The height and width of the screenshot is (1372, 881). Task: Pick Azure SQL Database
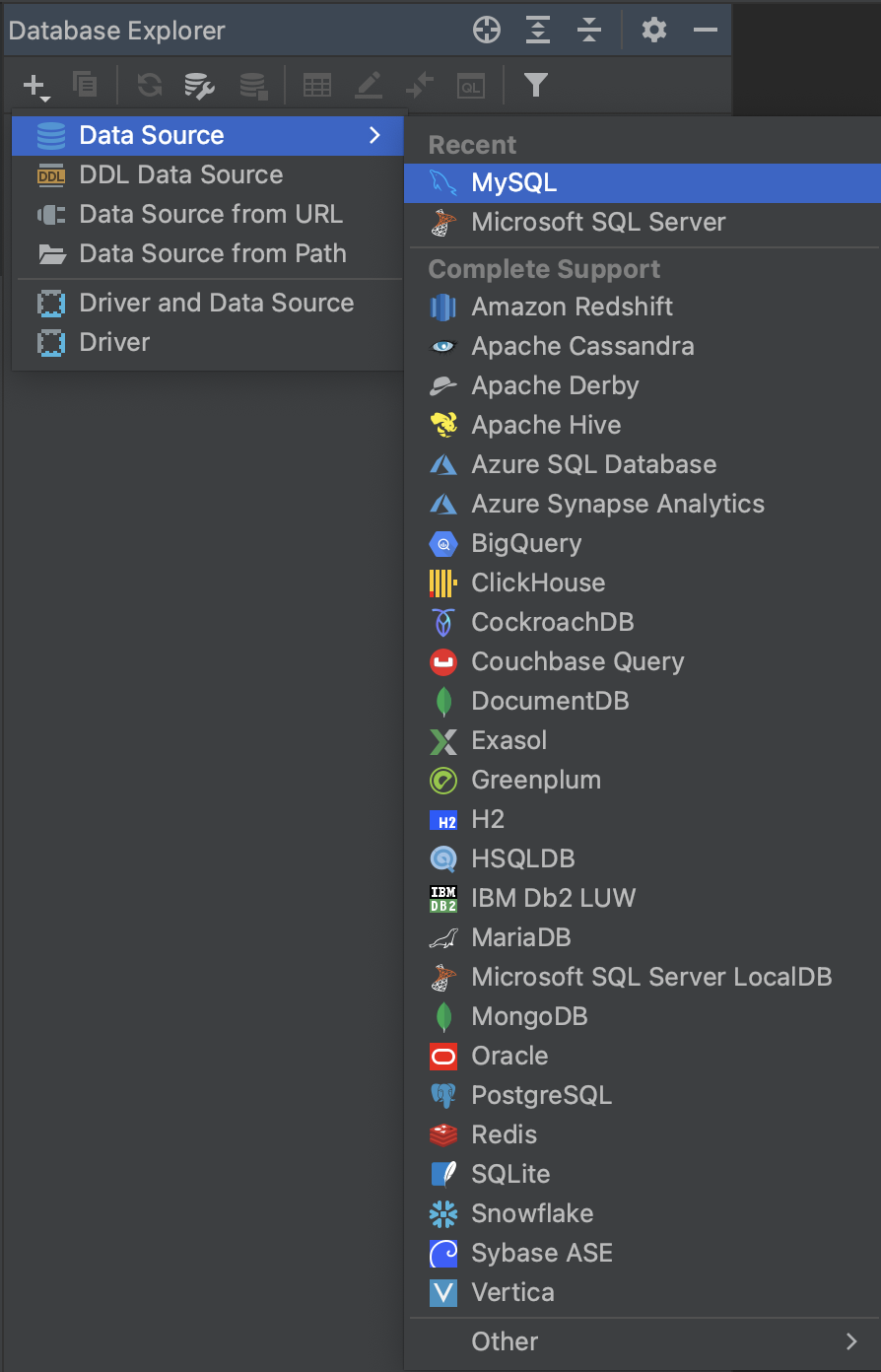(x=643, y=464)
